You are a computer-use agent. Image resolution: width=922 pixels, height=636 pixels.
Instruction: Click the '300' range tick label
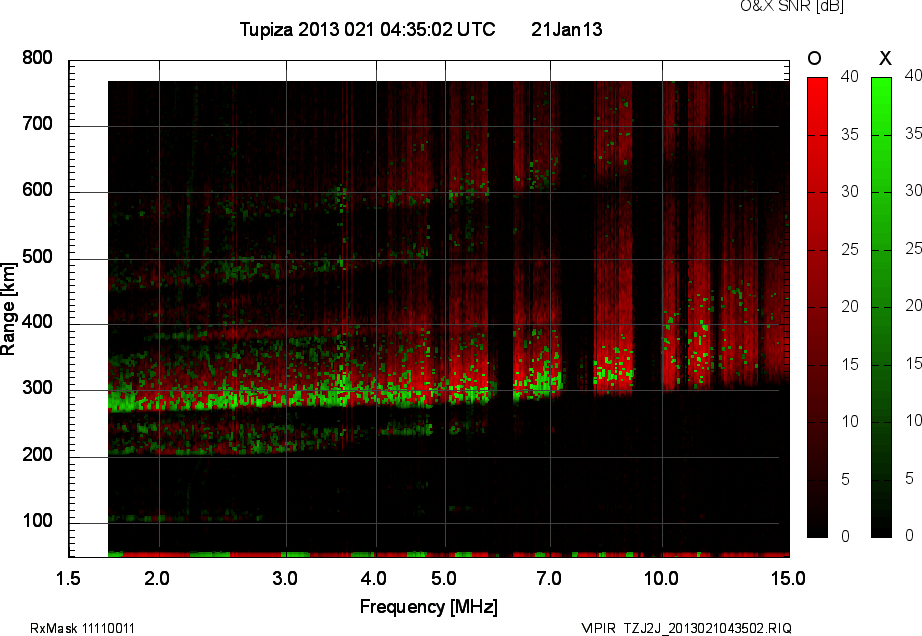click(38, 388)
